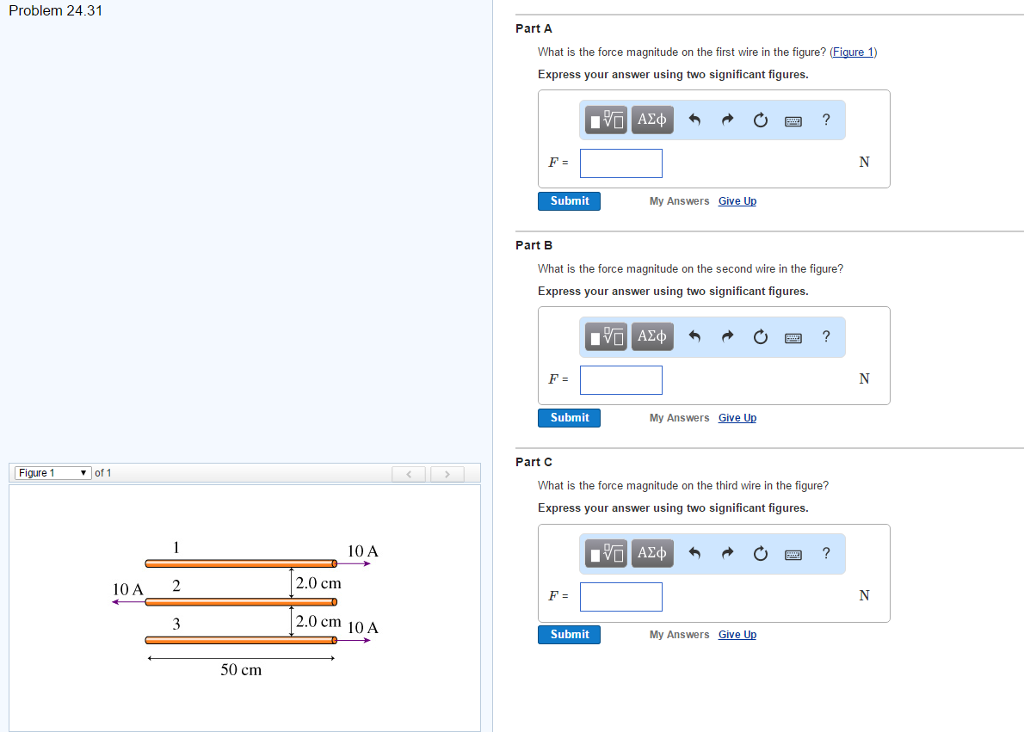Click the next figure arrow

tap(447, 473)
